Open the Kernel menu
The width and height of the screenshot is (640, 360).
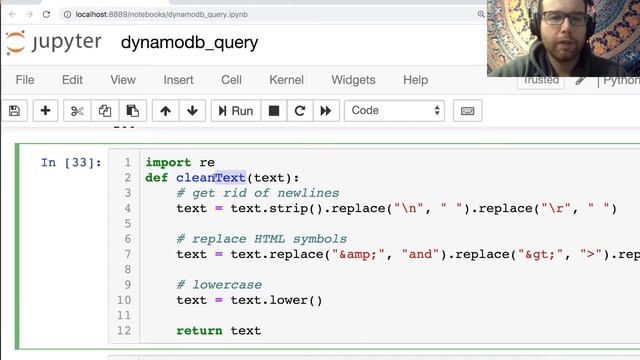(x=287, y=80)
